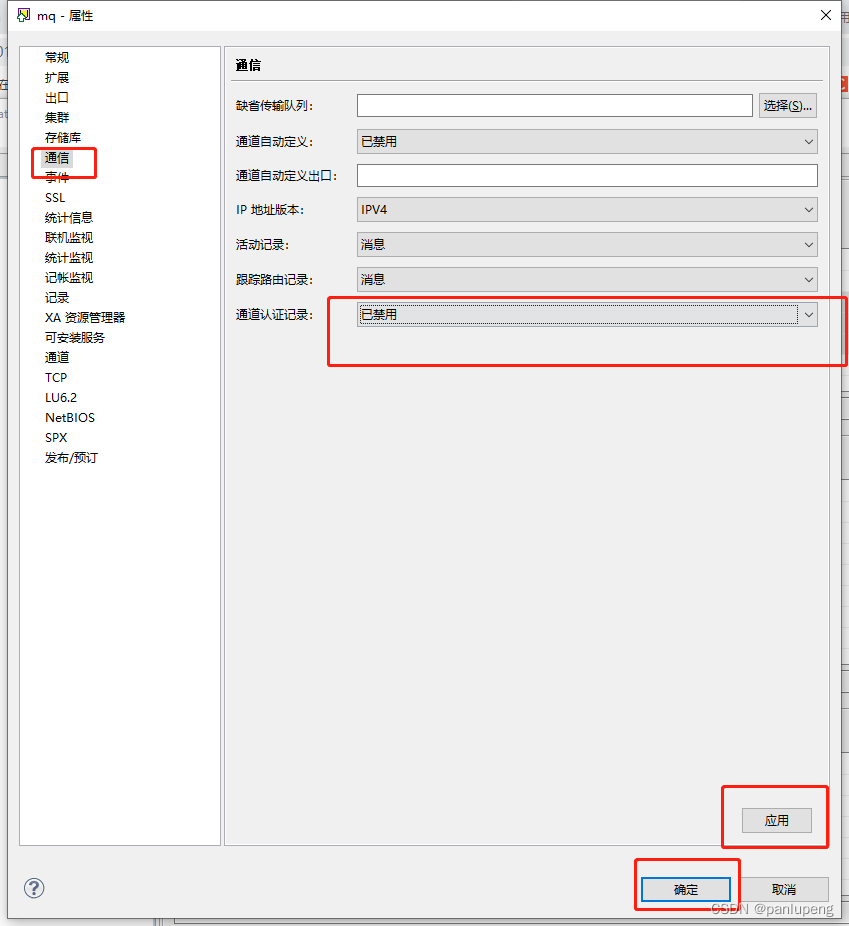Screen dimensions: 849x926
Task: Open the 活动记录 dropdown
Action: click(808, 244)
